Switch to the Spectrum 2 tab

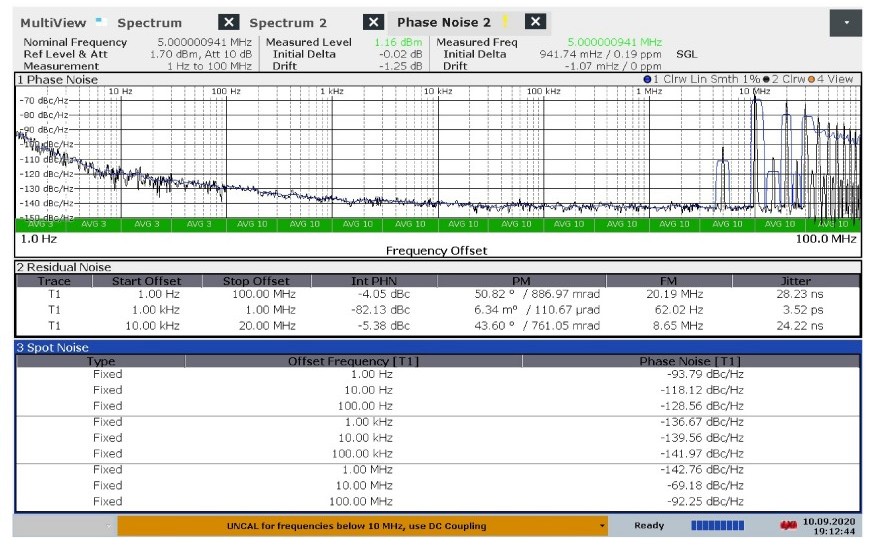pyautogui.click(x=288, y=22)
